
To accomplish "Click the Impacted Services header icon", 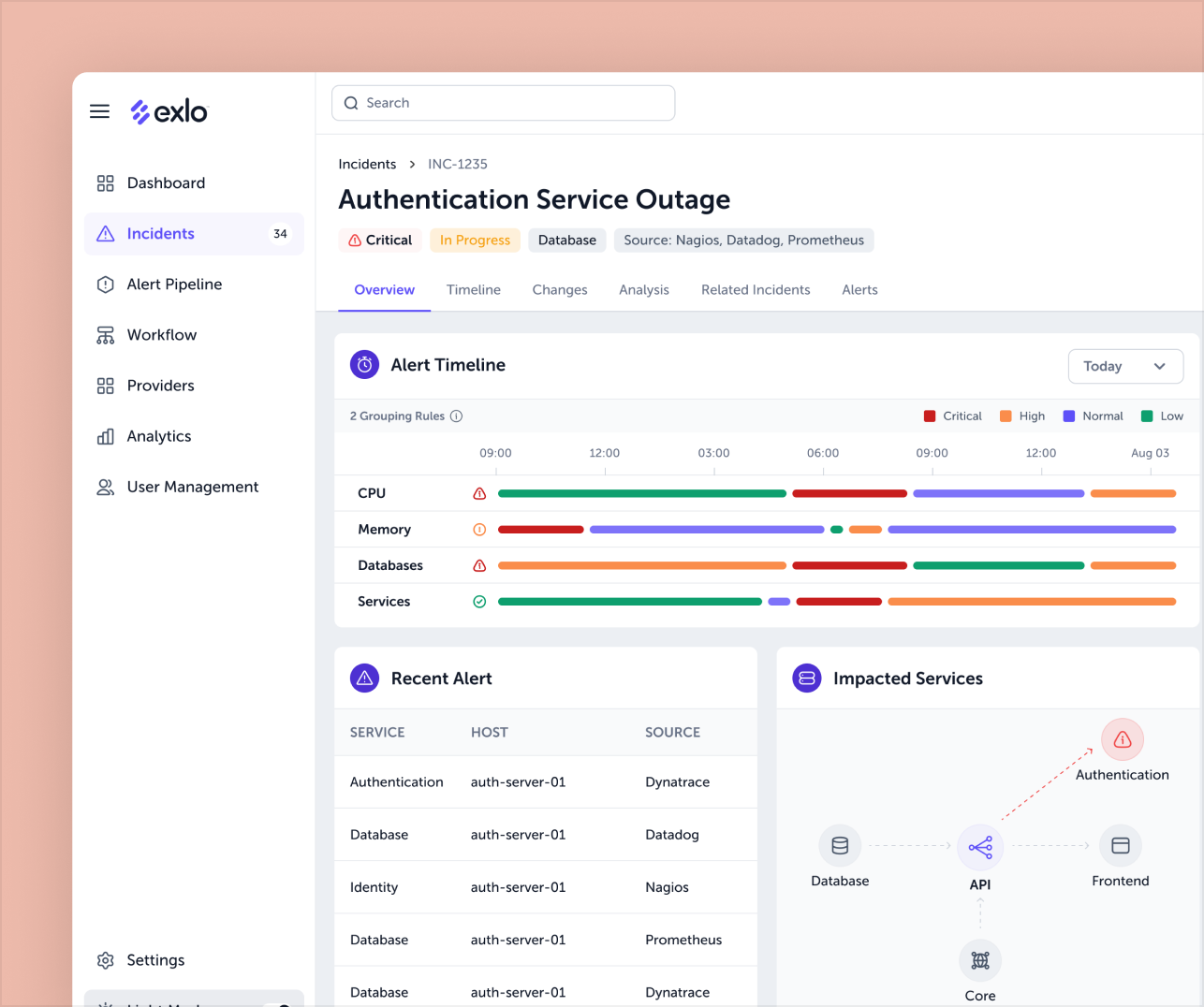I will pyautogui.click(x=807, y=679).
